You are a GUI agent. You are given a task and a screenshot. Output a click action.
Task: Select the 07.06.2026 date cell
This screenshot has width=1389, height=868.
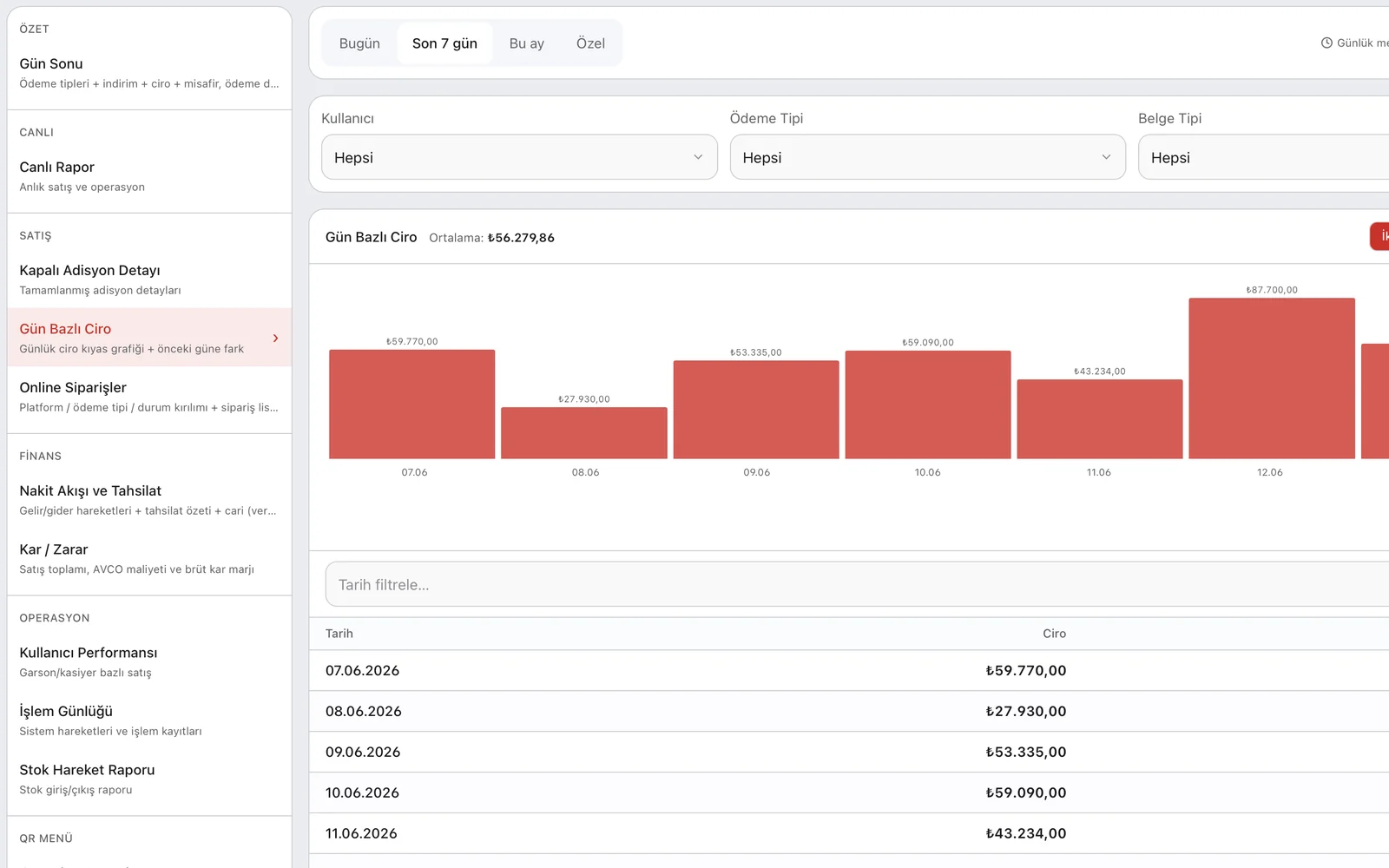[x=363, y=671]
